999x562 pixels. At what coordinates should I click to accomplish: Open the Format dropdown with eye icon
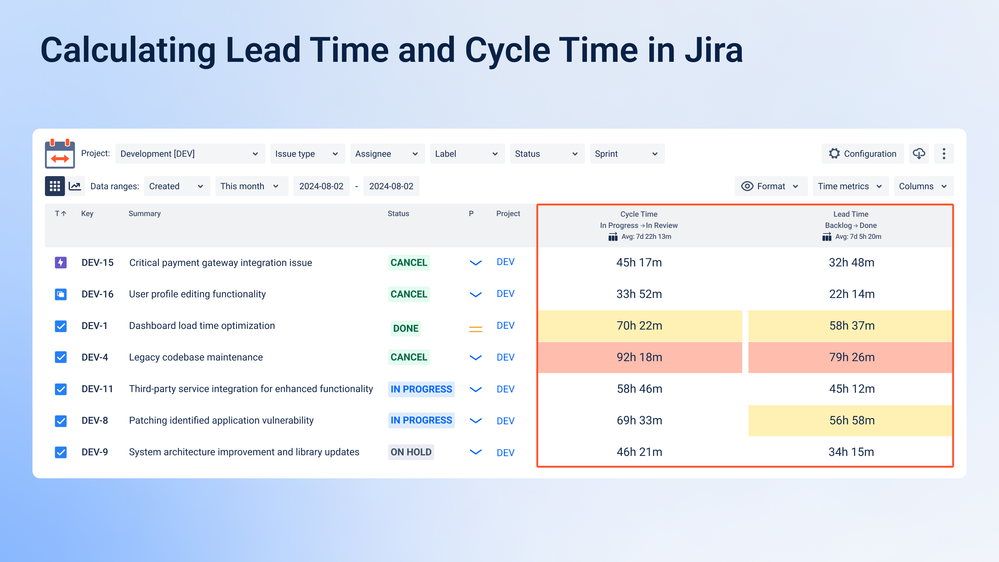click(x=771, y=186)
